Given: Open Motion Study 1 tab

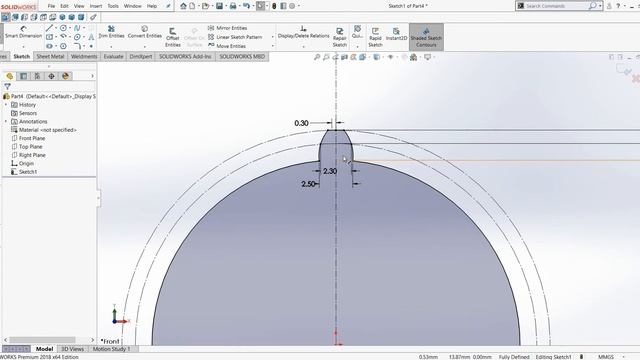Looking at the screenshot, I should pyautogui.click(x=111, y=349).
